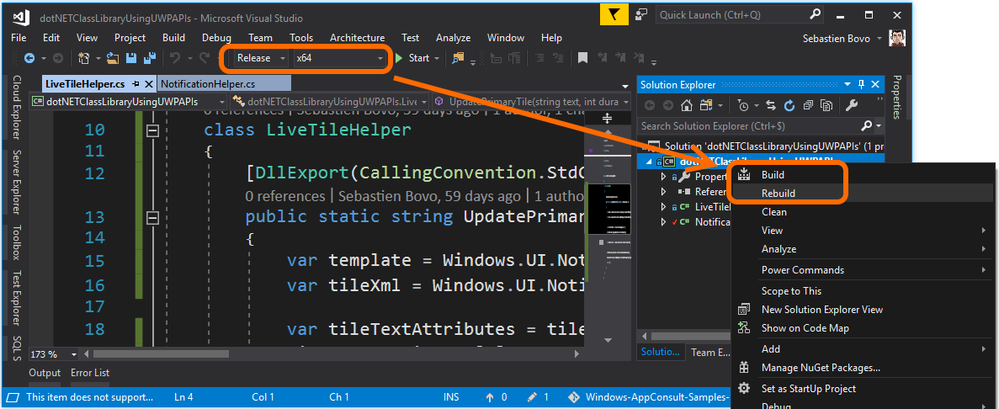Open the Start button dropdown arrow
Image resolution: width=999 pixels, height=409 pixels.
437,59
